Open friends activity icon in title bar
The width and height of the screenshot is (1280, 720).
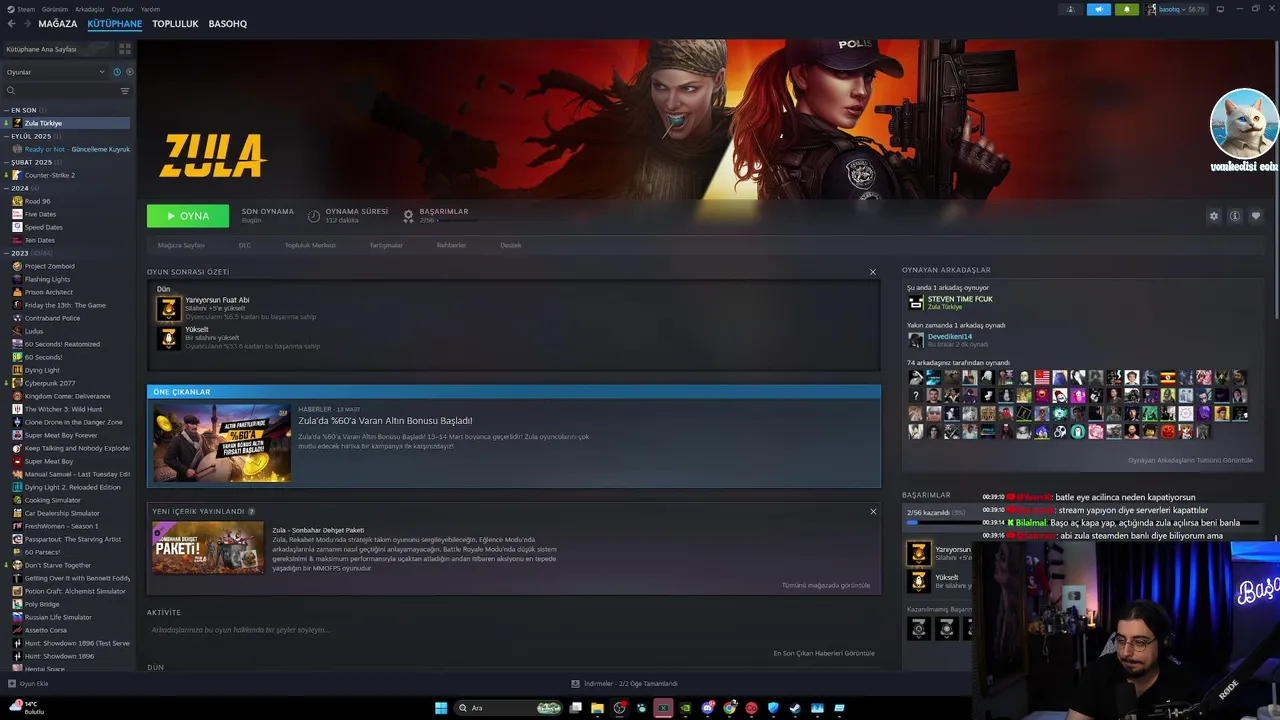point(1071,9)
